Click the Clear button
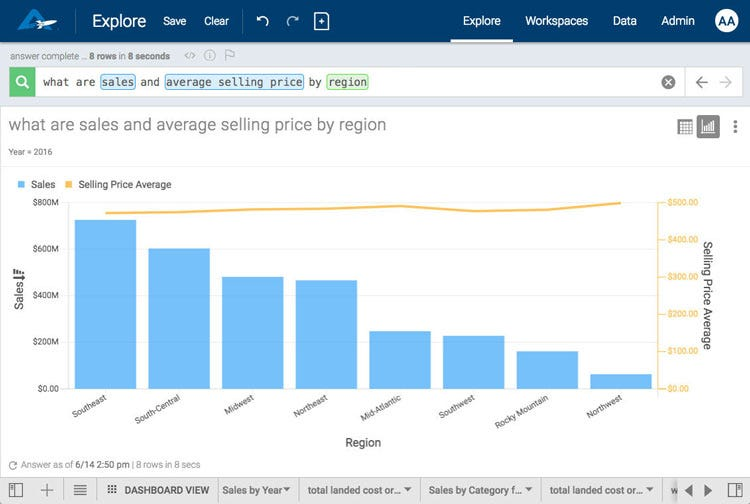Screen dimensions: 750x504 pyautogui.click(x=216, y=21)
